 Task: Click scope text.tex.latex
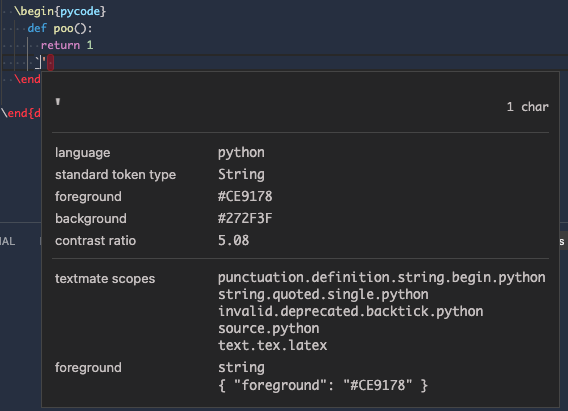click(x=272, y=345)
